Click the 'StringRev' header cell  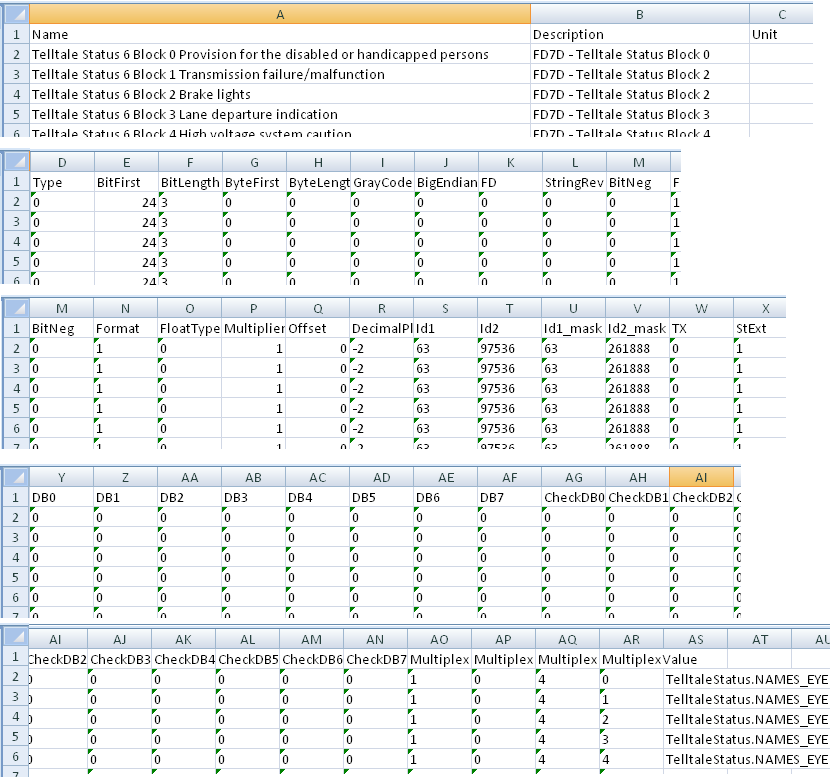(x=575, y=182)
